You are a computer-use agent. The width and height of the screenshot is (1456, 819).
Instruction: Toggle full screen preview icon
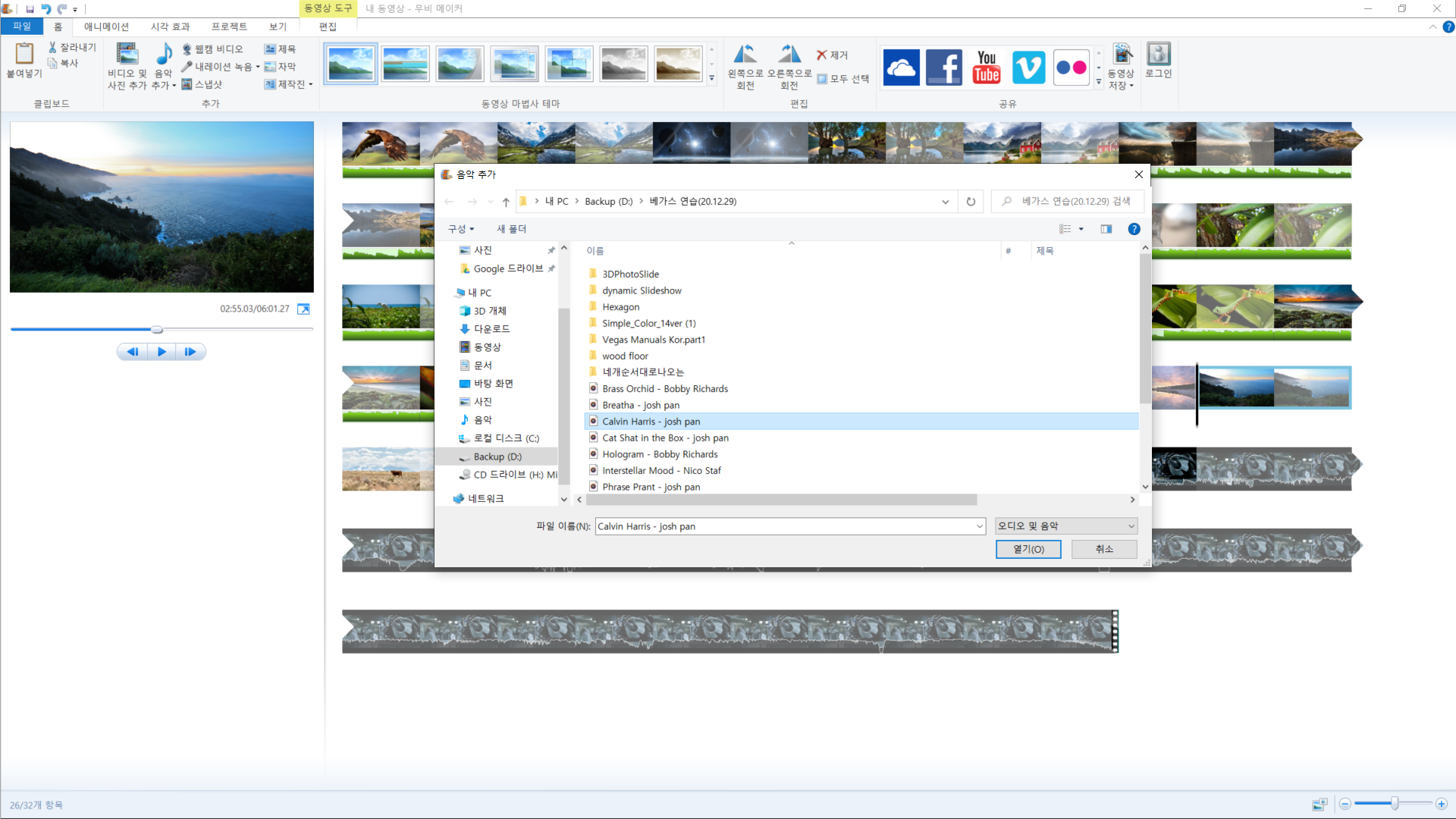[303, 309]
